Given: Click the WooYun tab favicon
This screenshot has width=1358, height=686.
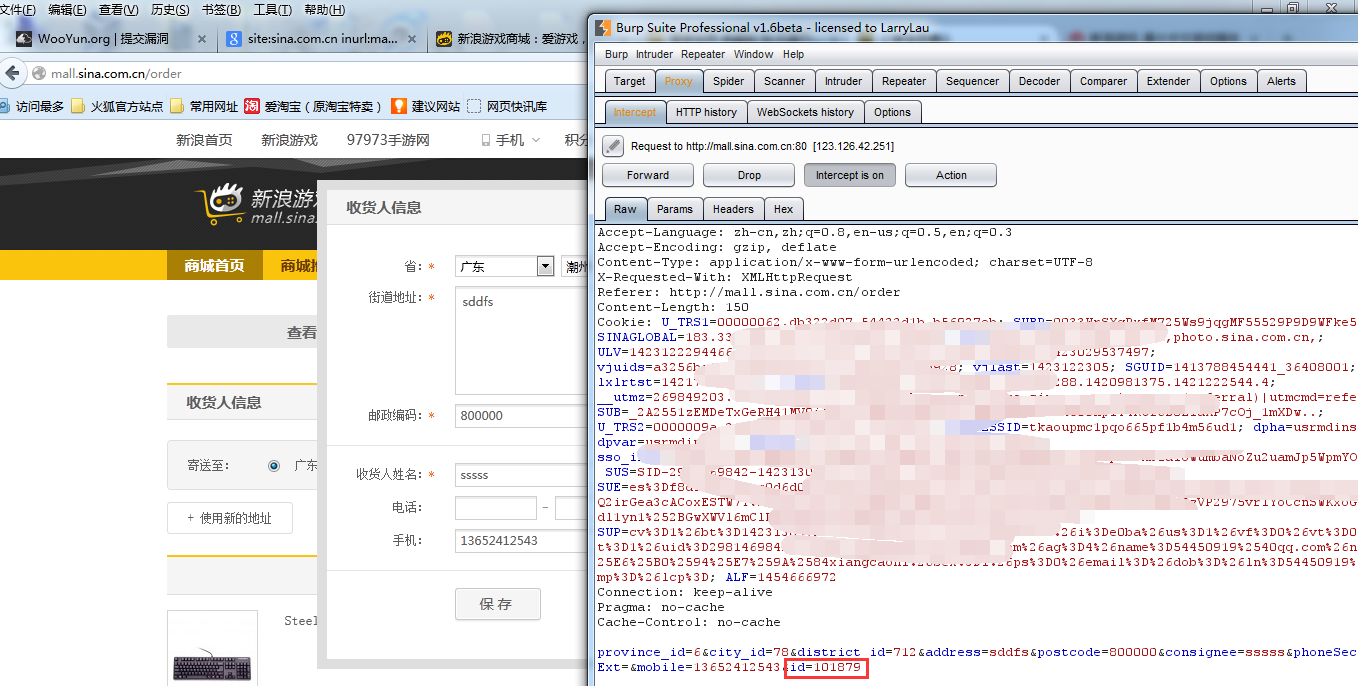Looking at the screenshot, I should point(24,39).
